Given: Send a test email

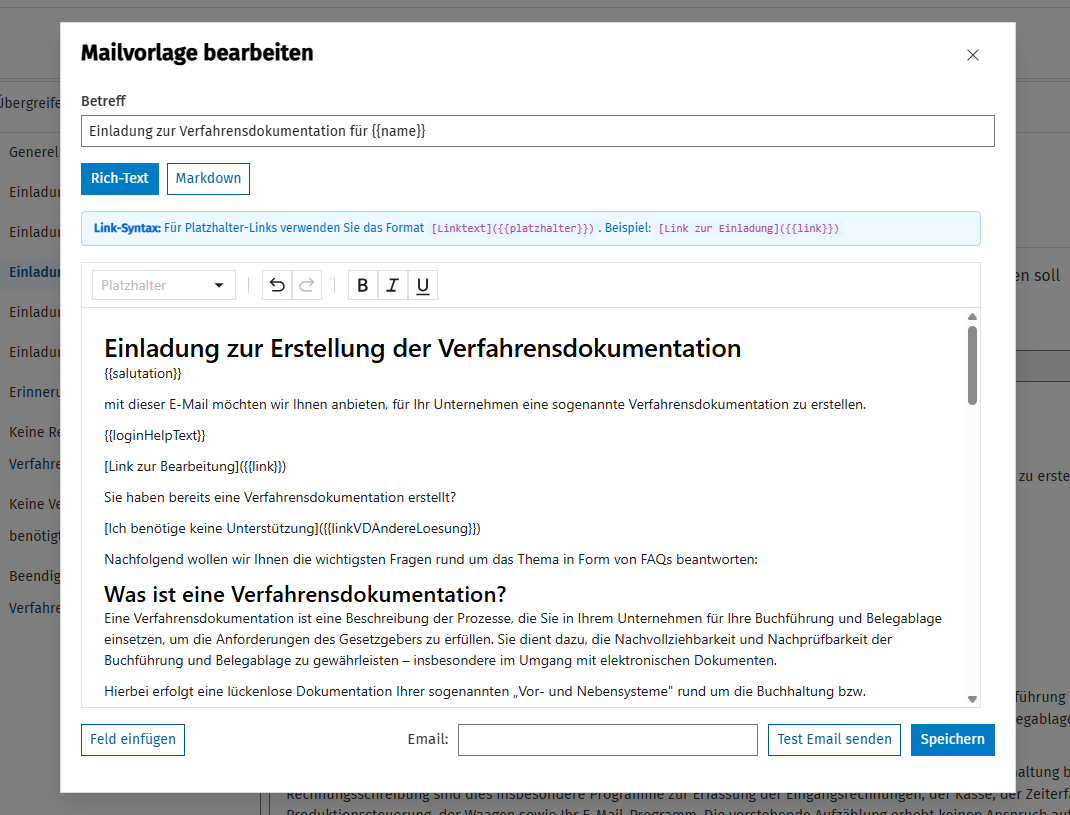Looking at the screenshot, I should 834,740.
